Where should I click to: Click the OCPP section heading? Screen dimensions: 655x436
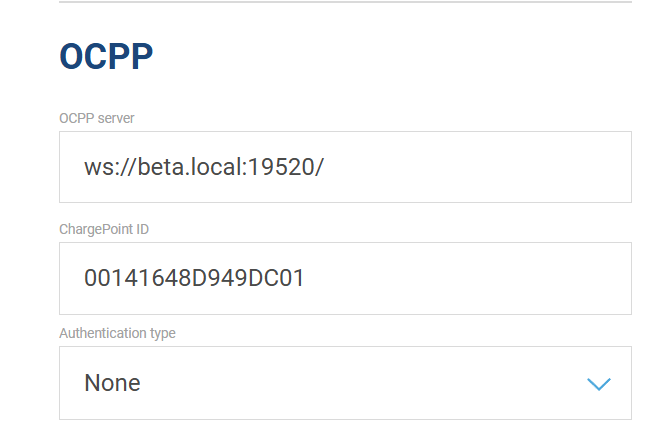point(106,56)
